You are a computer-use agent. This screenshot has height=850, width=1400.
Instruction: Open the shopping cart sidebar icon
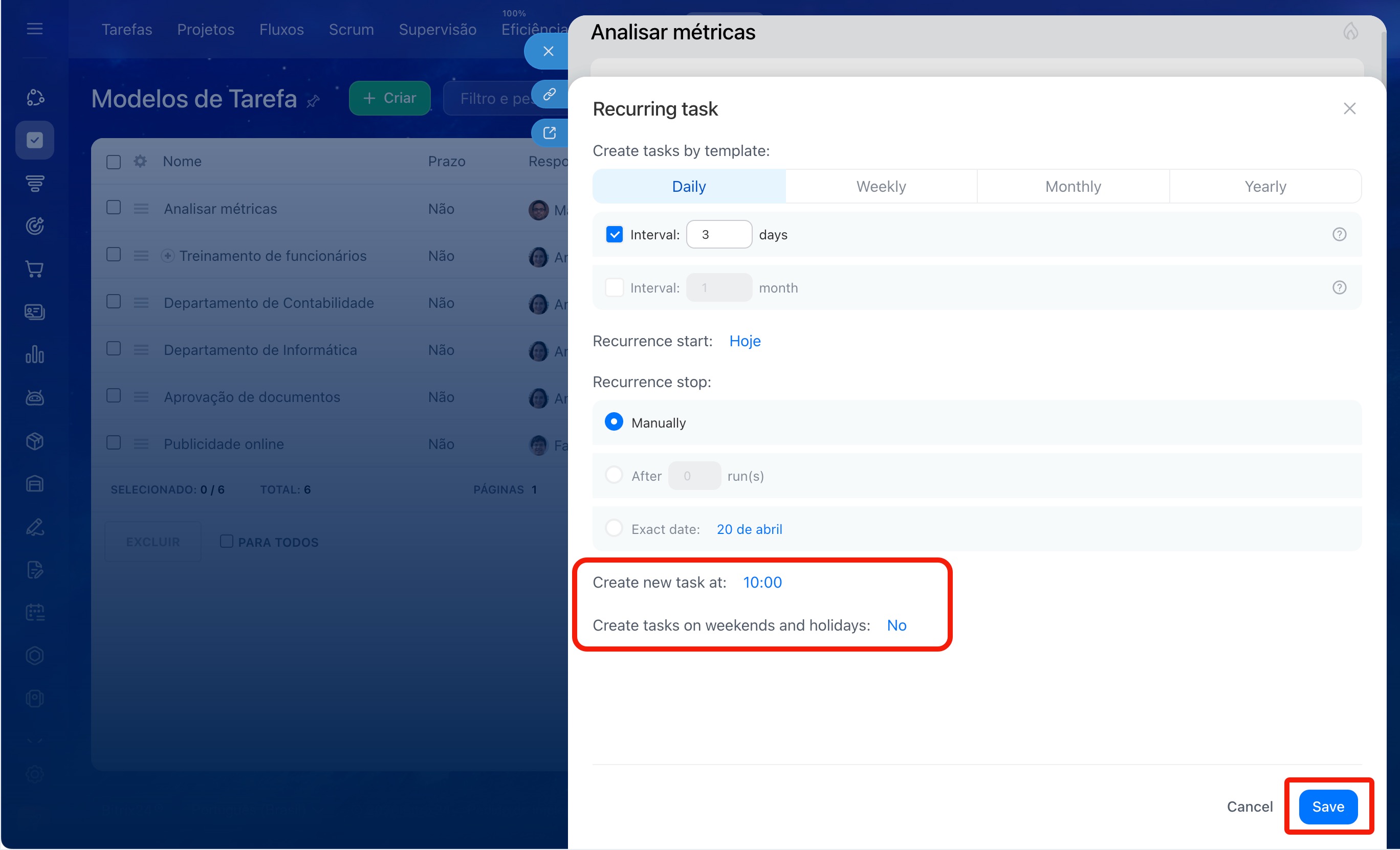point(35,269)
